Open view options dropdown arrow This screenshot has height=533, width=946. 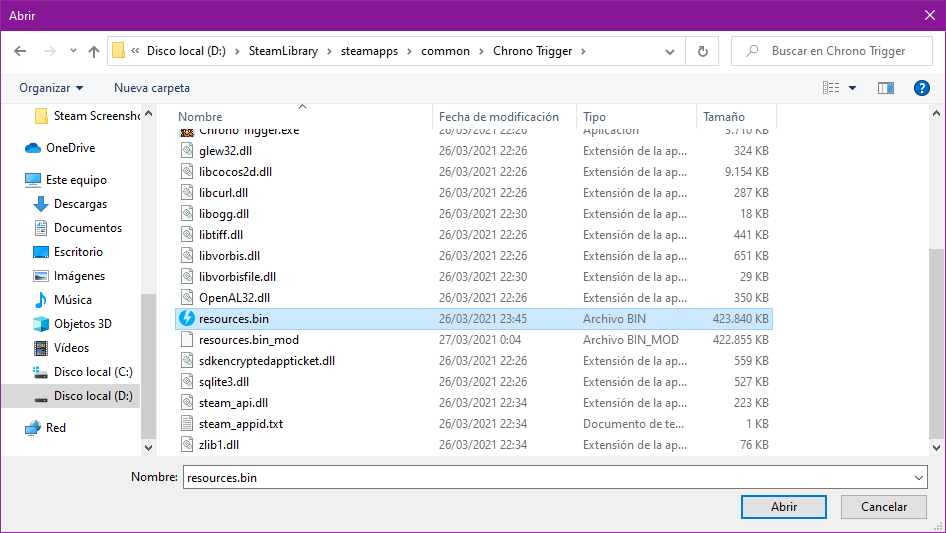[852, 88]
